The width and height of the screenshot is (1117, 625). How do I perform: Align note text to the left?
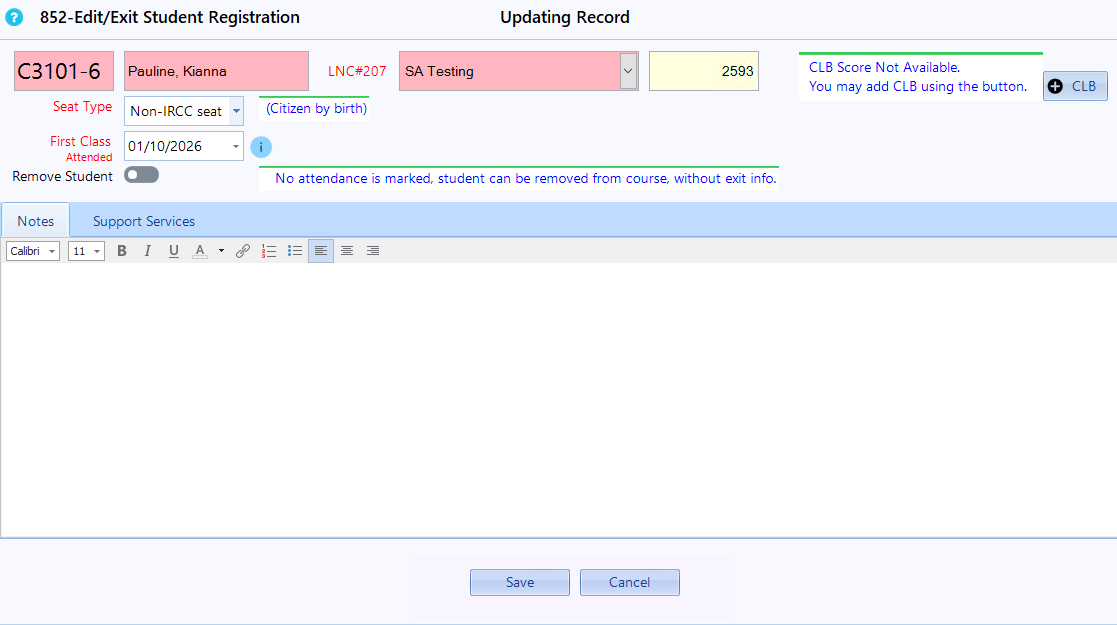321,251
